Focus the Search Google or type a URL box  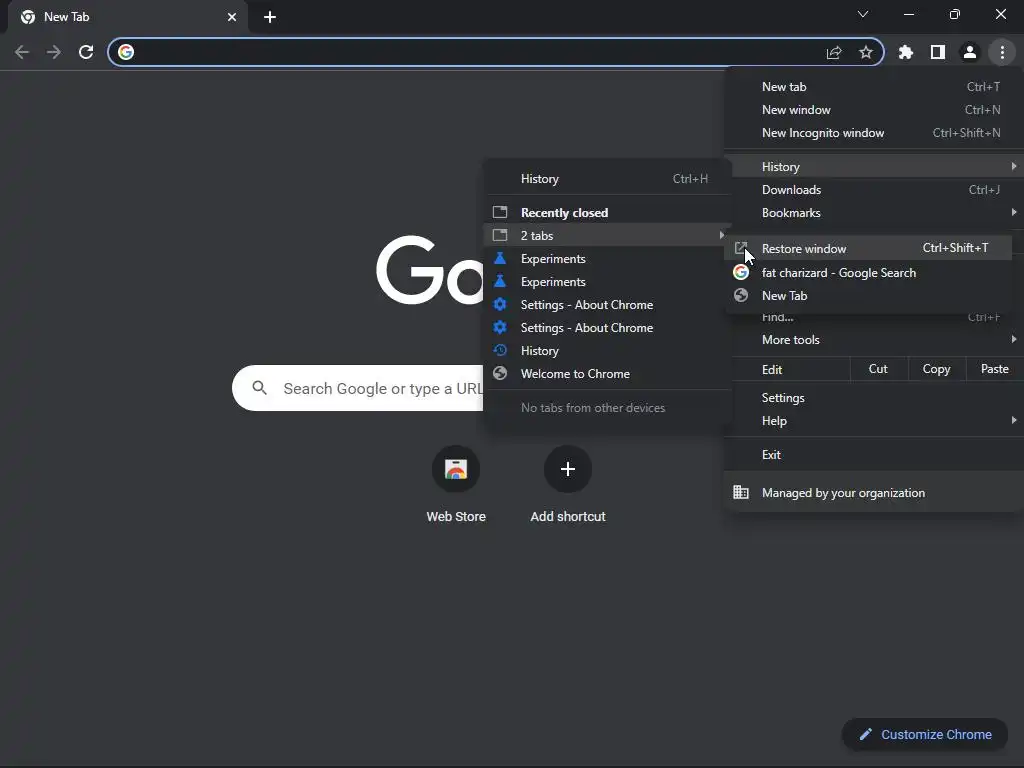[358, 388]
